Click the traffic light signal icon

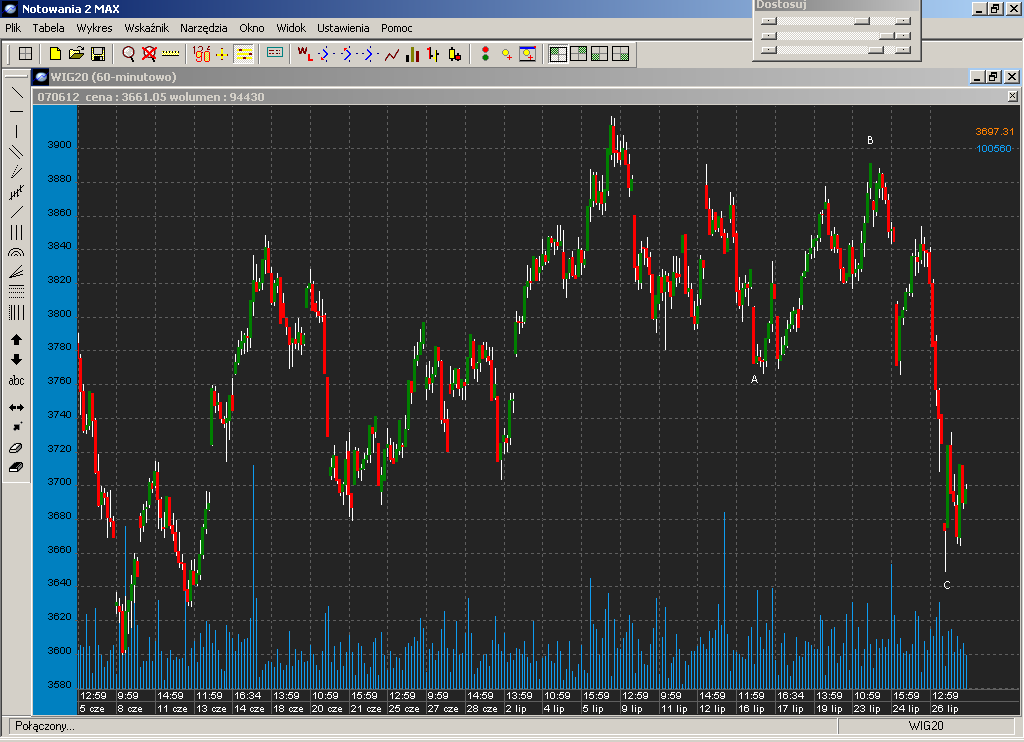click(x=485, y=54)
